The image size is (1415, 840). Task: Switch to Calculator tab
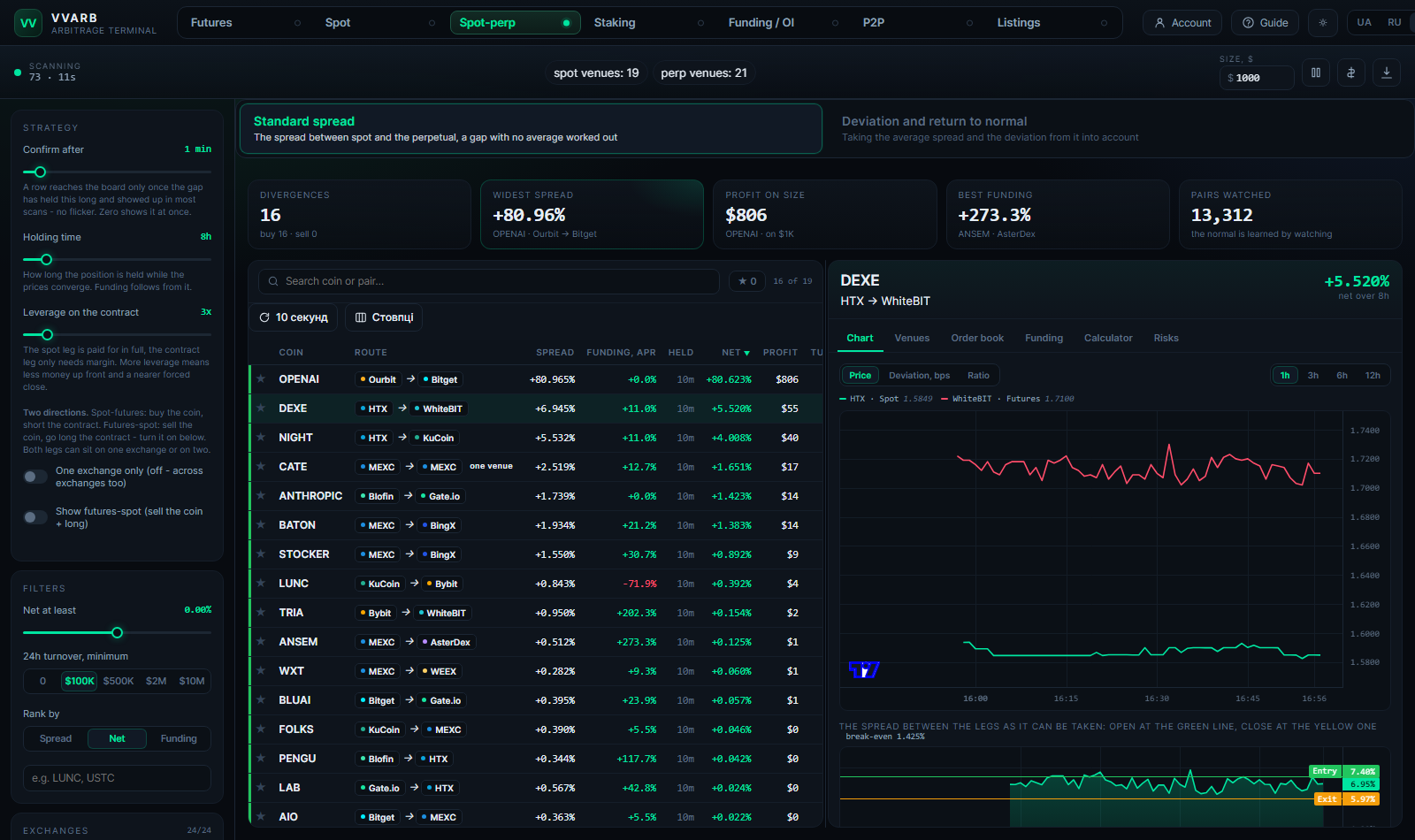tap(1108, 338)
